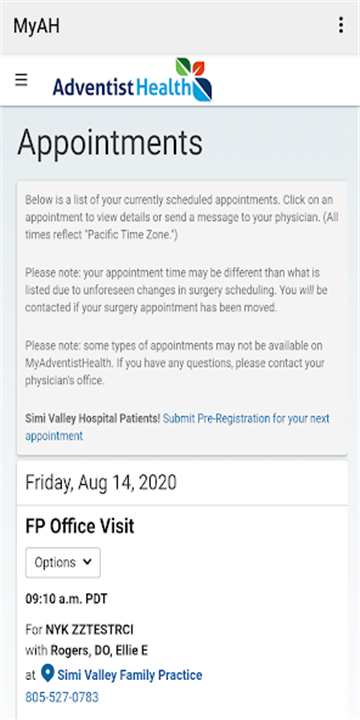Viewport: 360px width, 720px height.
Task: Tap the Appointments page heading
Action: [x=110, y=142]
